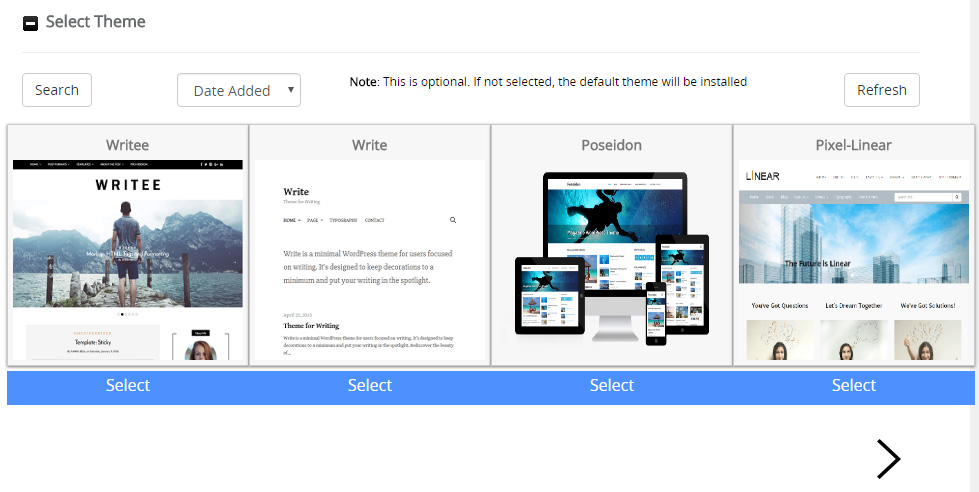Image resolution: width=979 pixels, height=492 pixels.
Task: Open the Writee theme preview thumbnail
Action: pyautogui.click(x=128, y=260)
